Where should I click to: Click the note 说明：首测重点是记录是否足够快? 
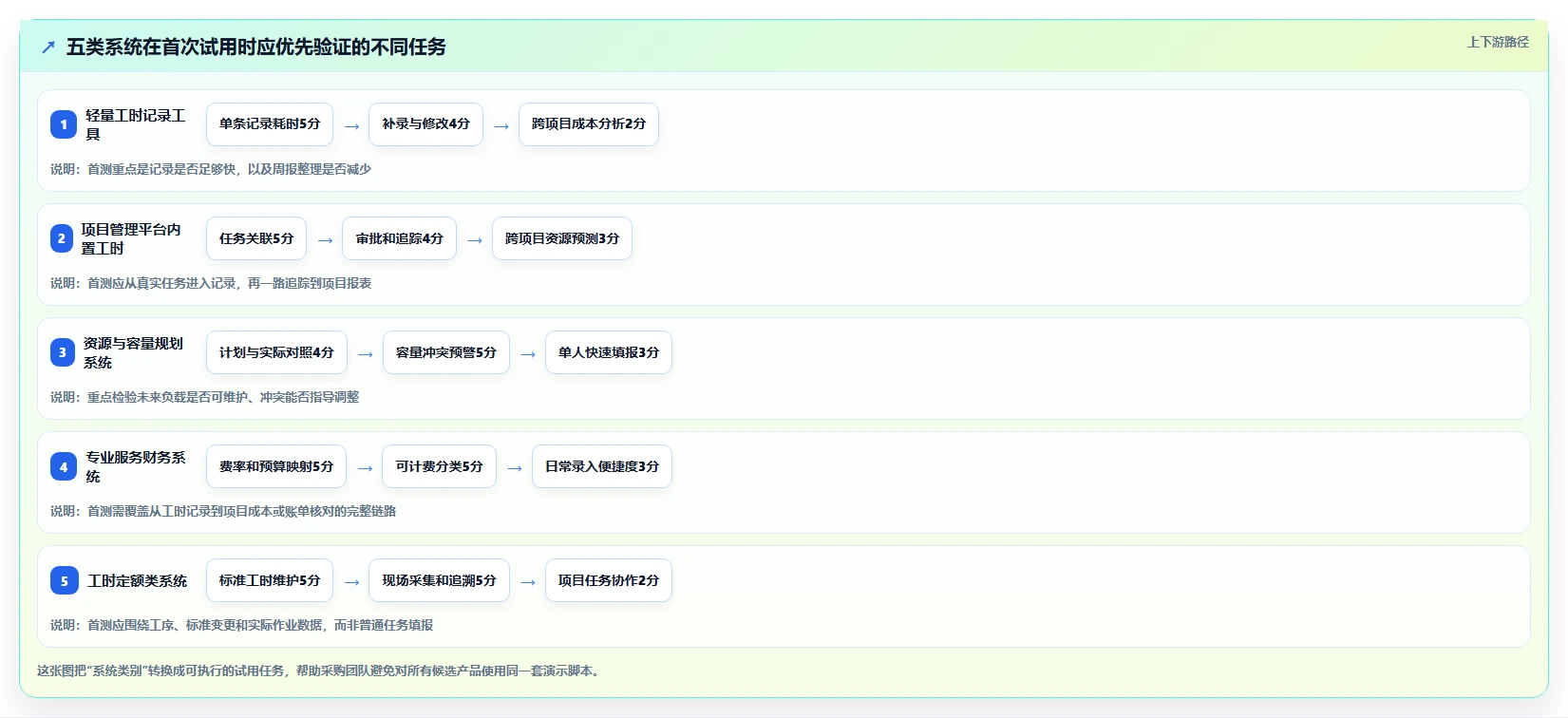[x=211, y=169]
